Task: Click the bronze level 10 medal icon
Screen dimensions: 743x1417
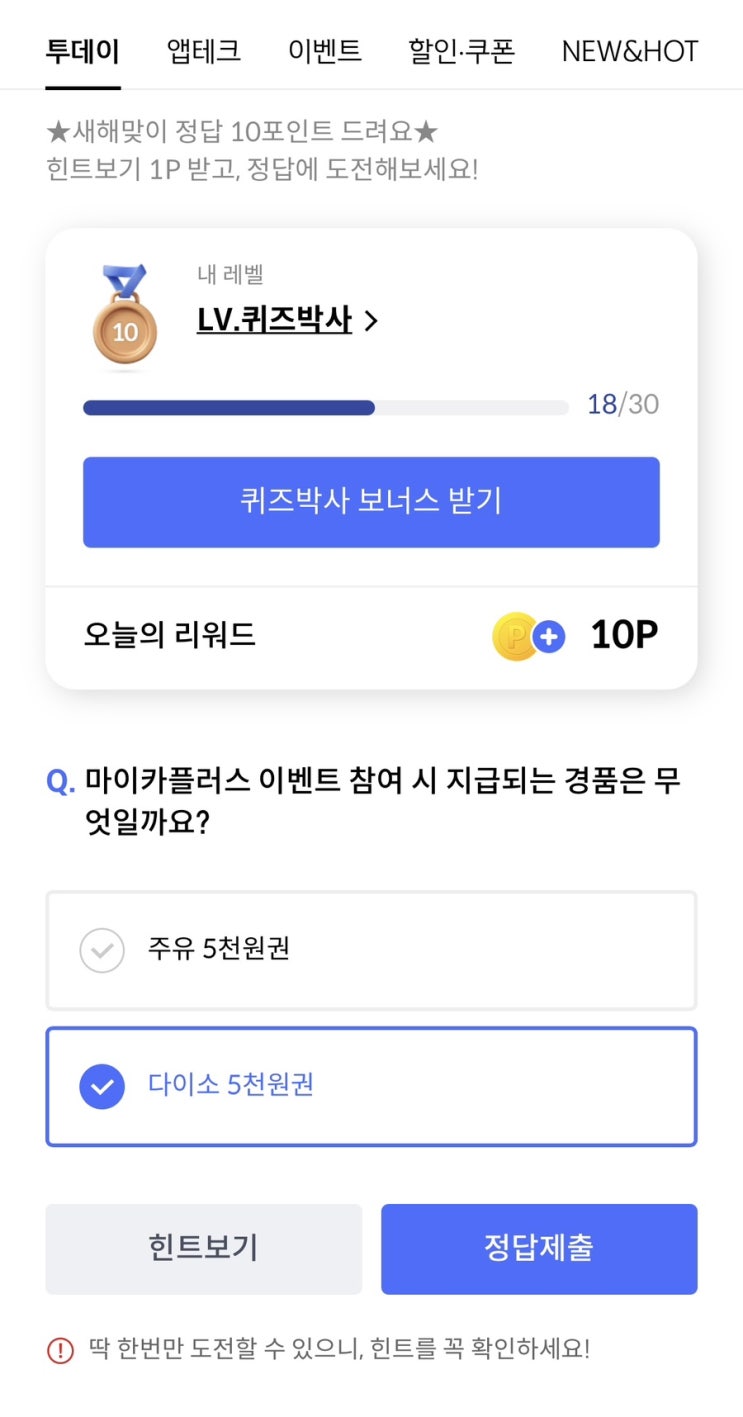Action: tap(125, 316)
